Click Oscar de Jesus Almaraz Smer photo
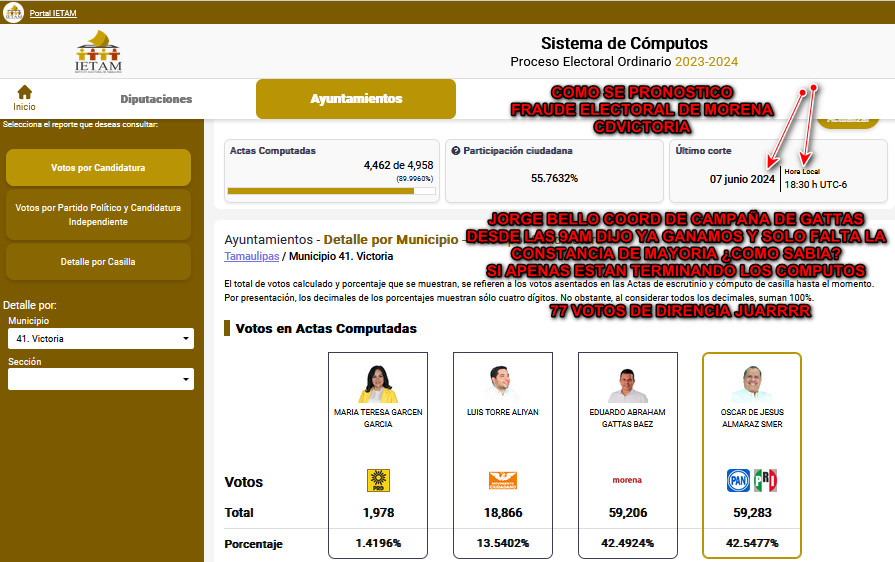Screen dimensions: 895x562 click(752, 384)
